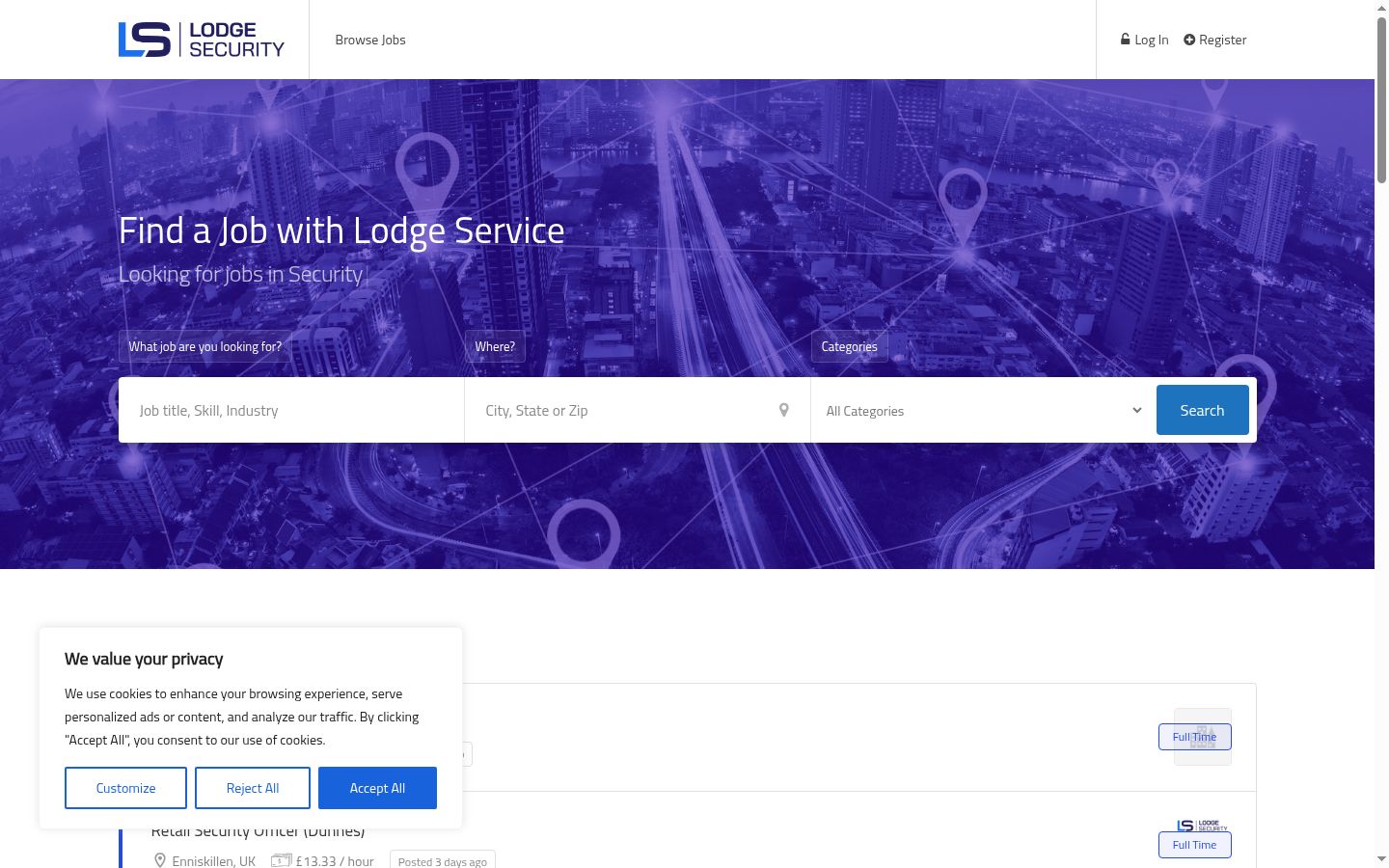Expand the All Categories dropdown

point(984,411)
